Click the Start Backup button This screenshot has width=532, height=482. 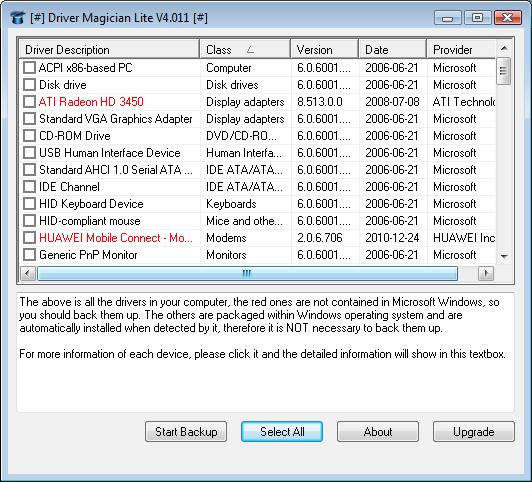[x=186, y=431]
